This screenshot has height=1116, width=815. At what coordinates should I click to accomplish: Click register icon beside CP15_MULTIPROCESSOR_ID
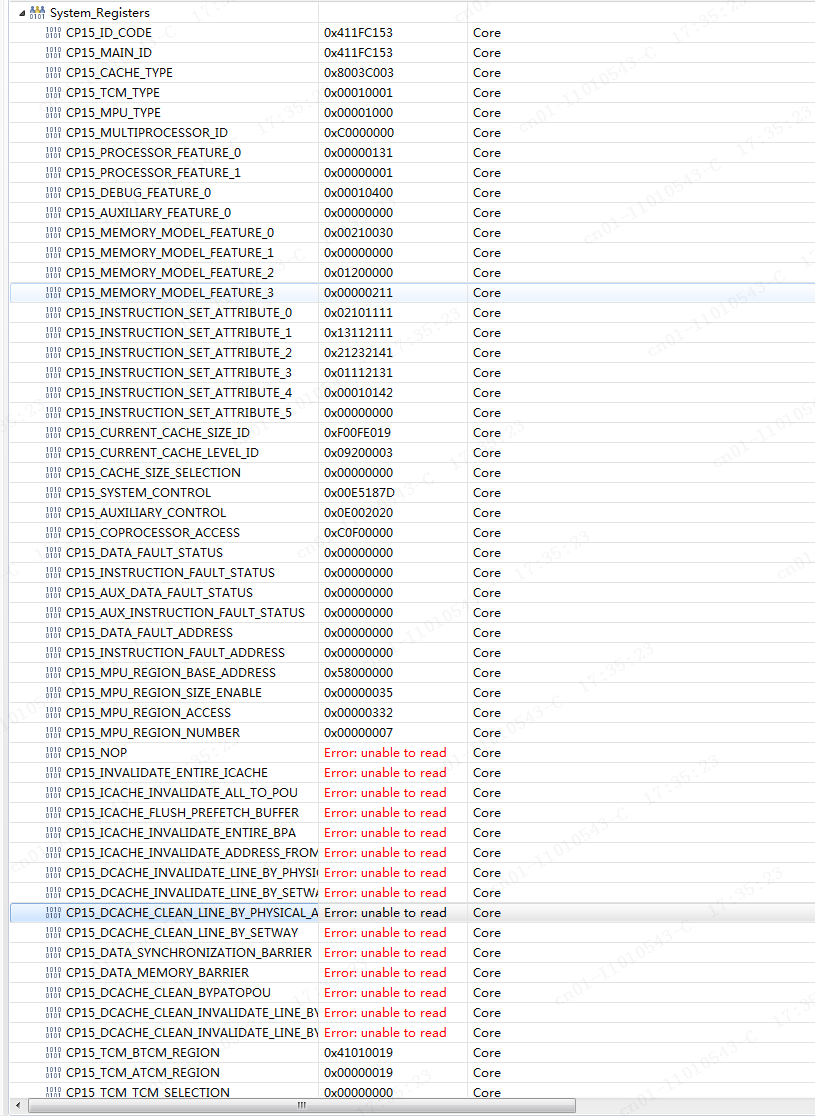coord(53,132)
